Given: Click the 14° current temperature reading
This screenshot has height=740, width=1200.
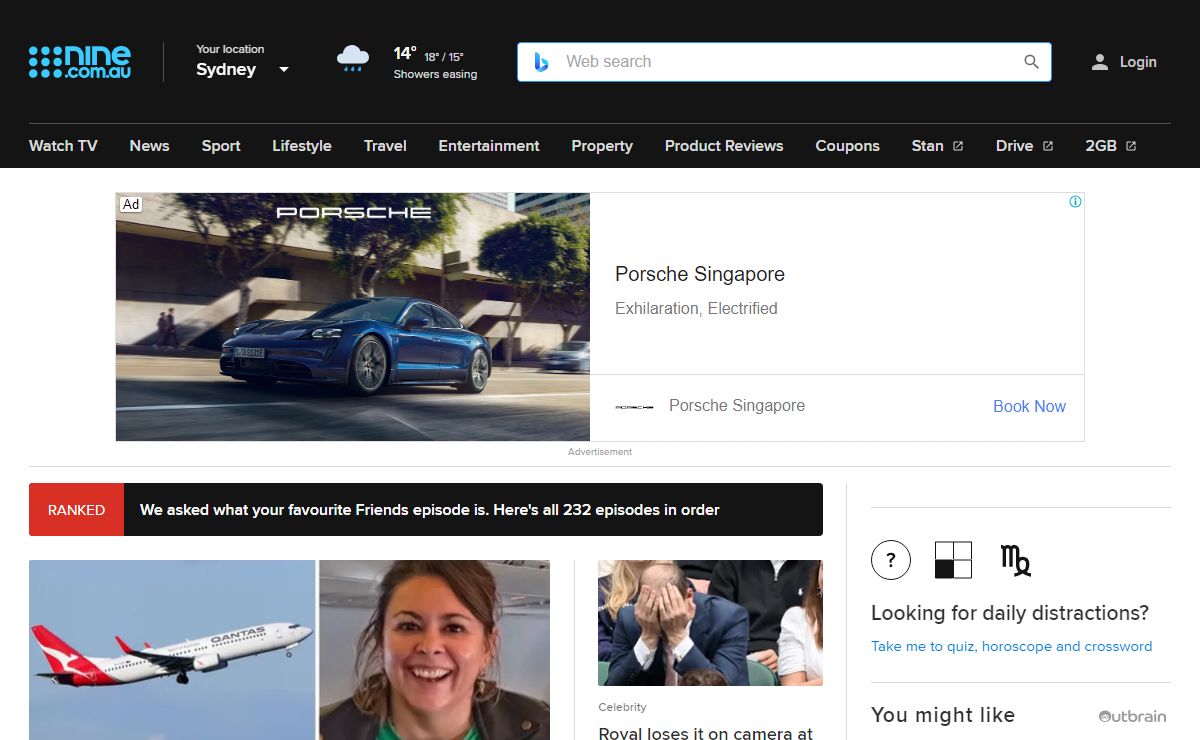Looking at the screenshot, I should tap(404, 54).
